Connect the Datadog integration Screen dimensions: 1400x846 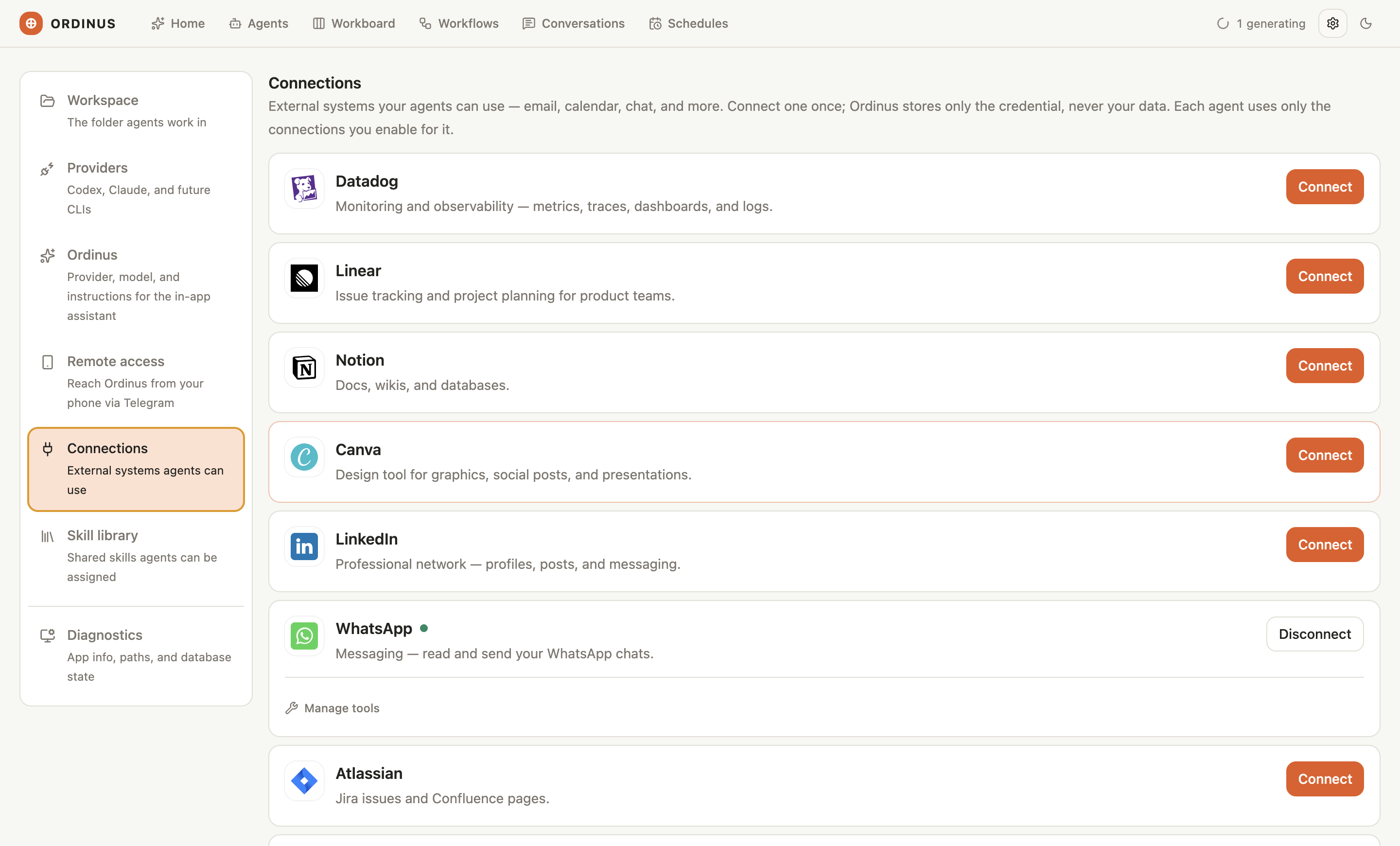(1325, 187)
